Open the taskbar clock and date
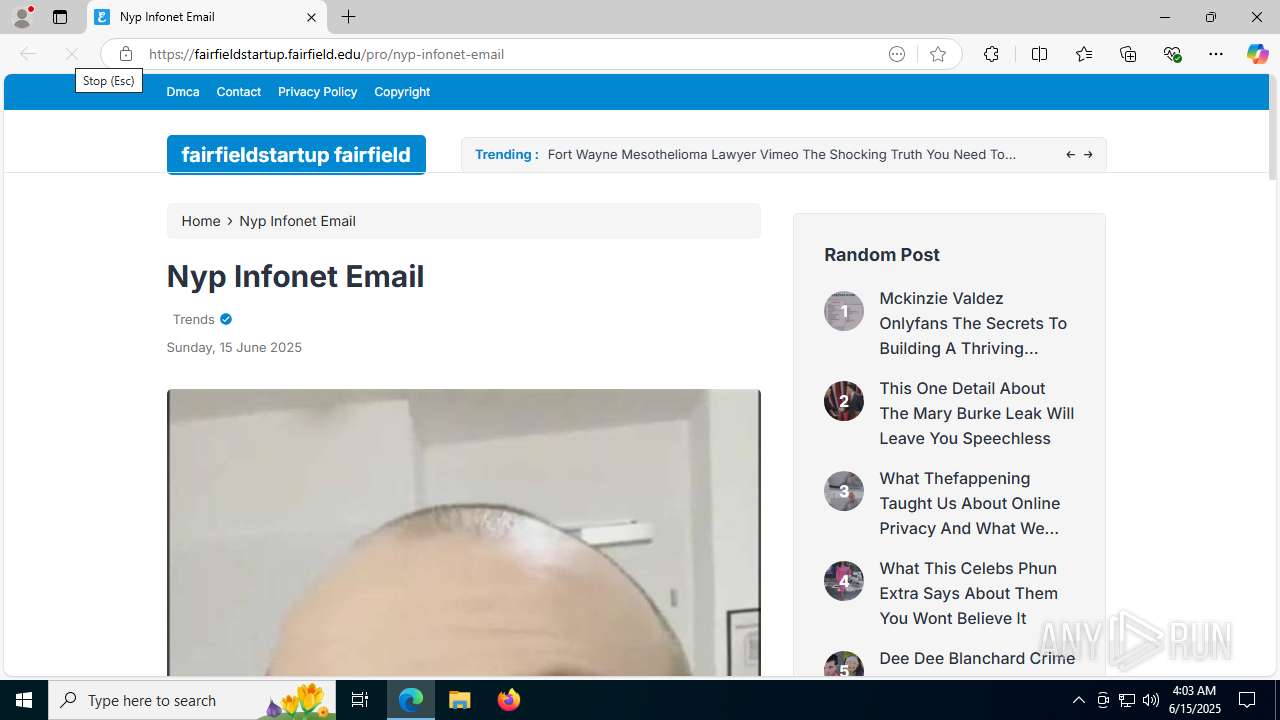The image size is (1280, 720). point(1194,700)
